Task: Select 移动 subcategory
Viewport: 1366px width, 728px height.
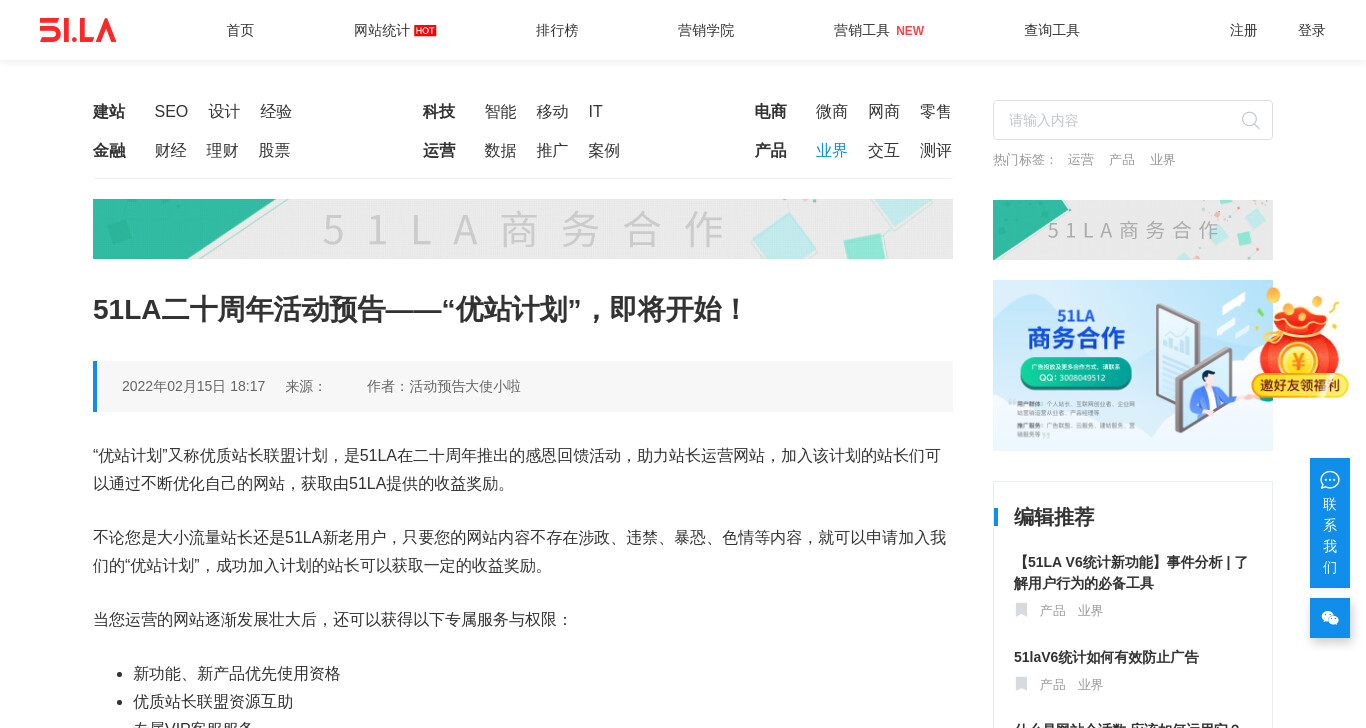Action: (552, 112)
